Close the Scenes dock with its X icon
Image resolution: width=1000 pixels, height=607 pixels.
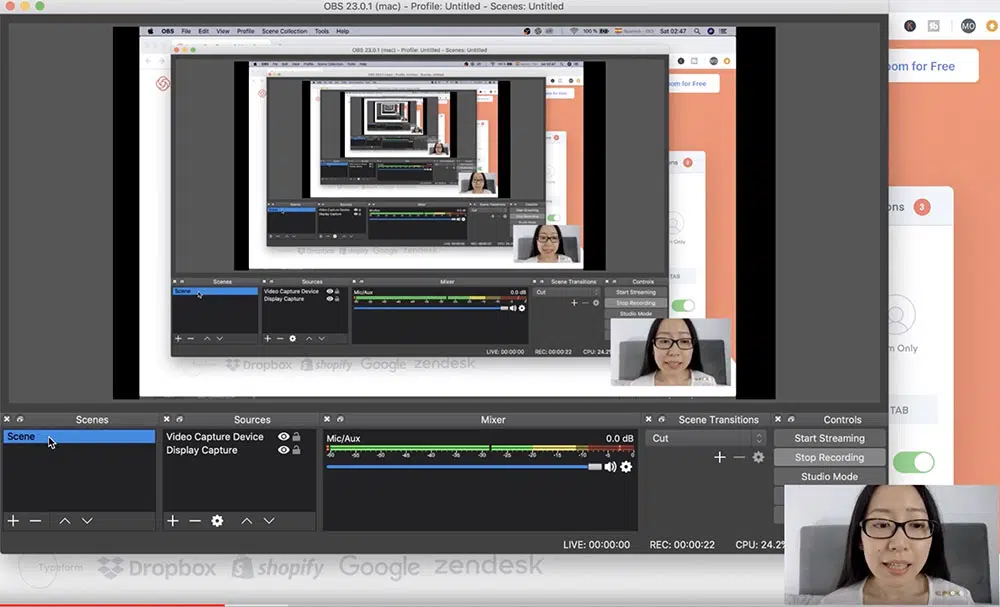tap(7, 419)
